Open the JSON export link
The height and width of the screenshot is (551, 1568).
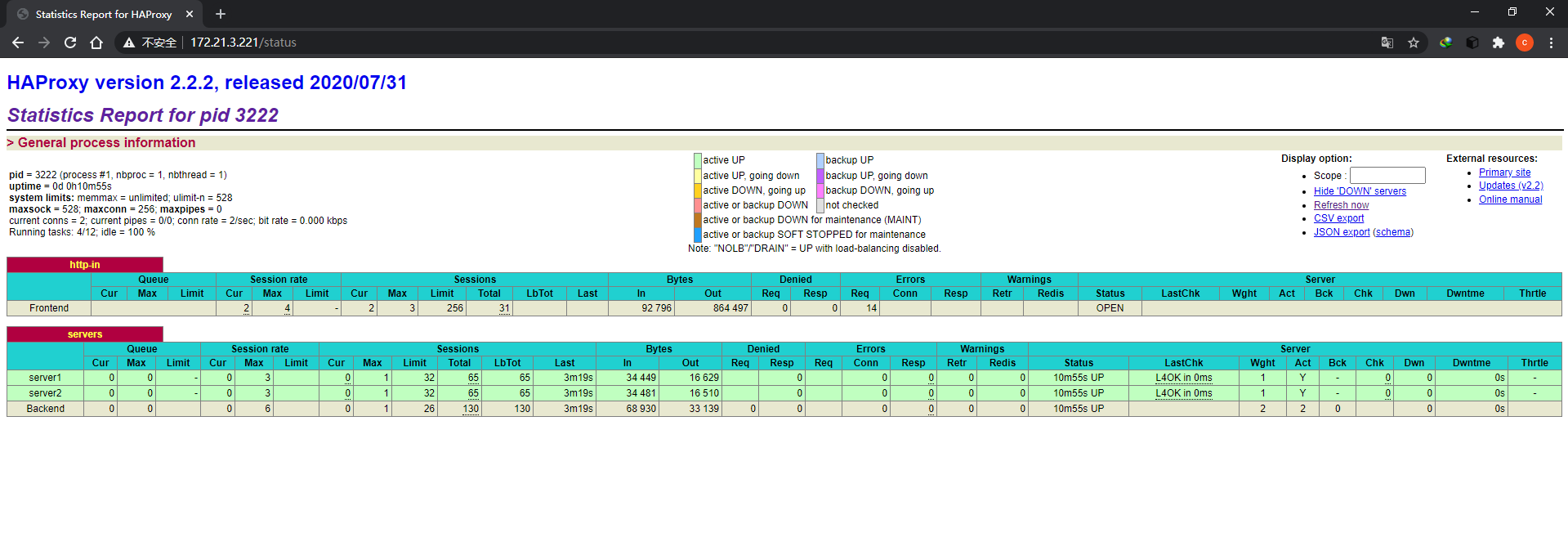(1342, 232)
